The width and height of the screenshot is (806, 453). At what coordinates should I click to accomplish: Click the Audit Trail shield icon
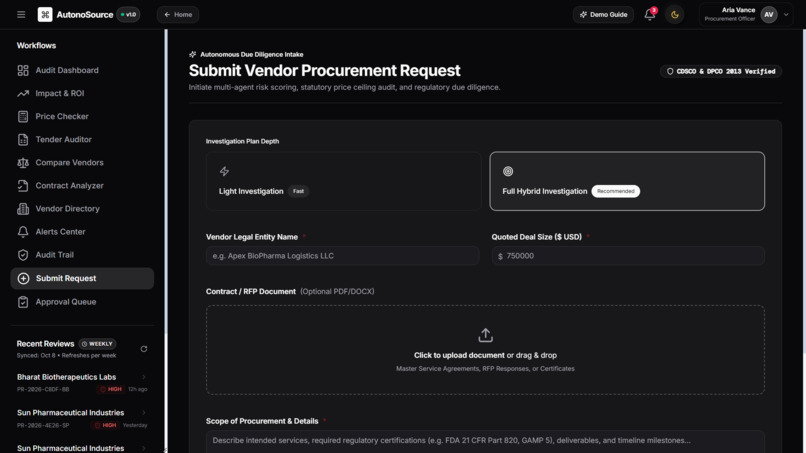click(23, 255)
